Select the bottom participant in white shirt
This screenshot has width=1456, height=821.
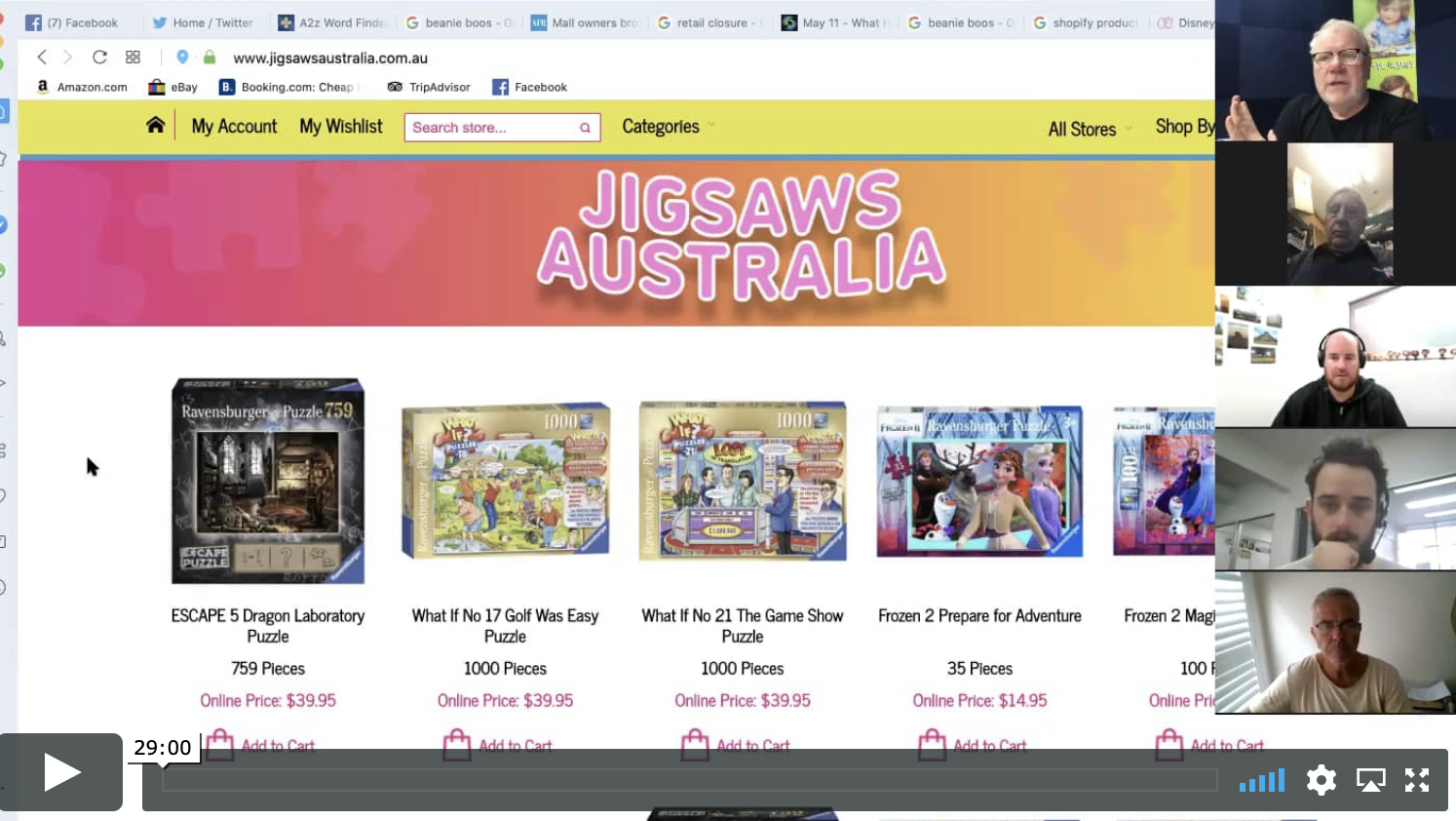pyautogui.click(x=1335, y=643)
